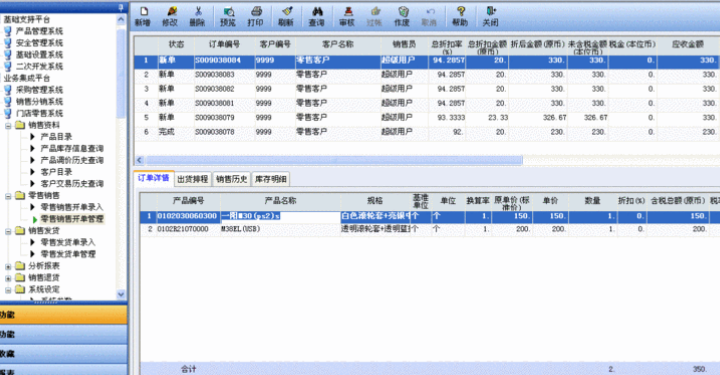720x375 pixels.
Task: Click the 客户名称 column header
Action: (338, 45)
